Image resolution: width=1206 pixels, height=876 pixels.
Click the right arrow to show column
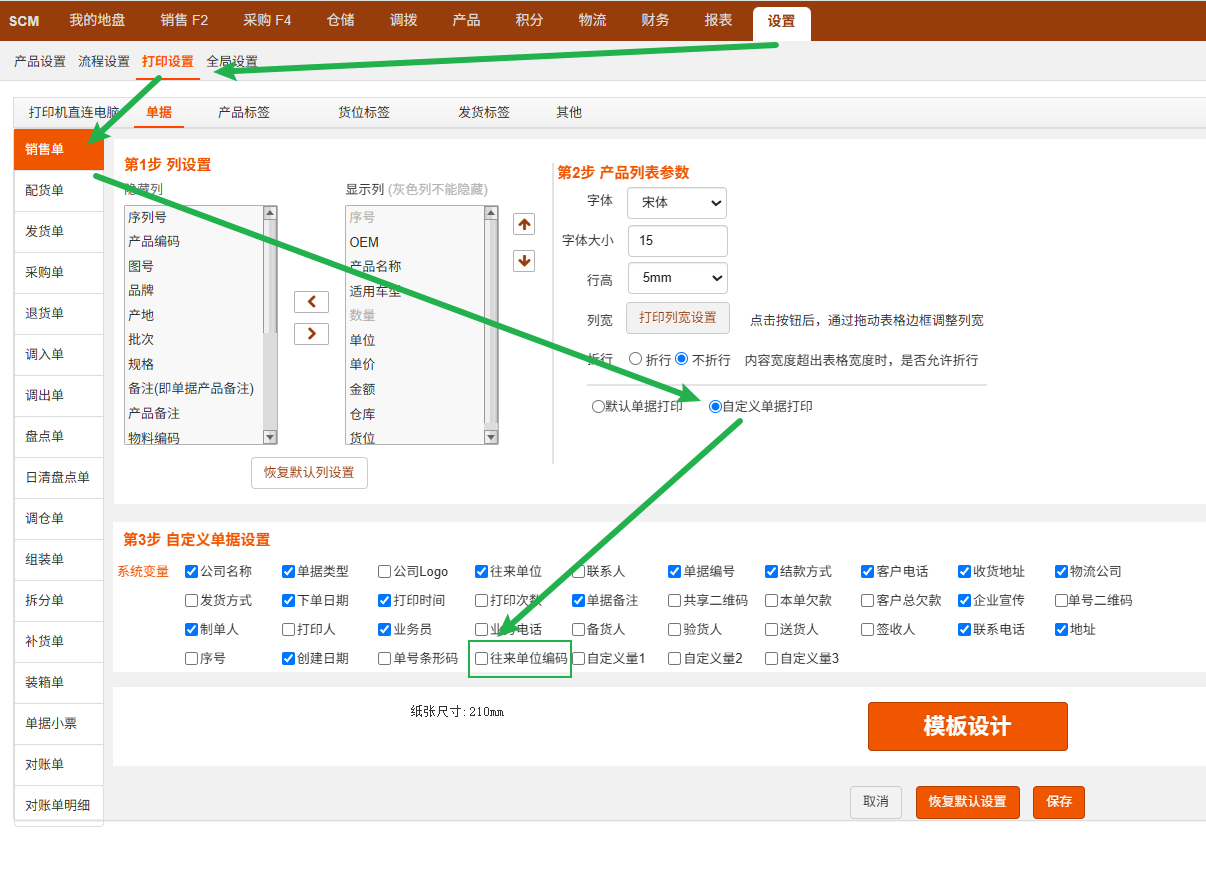click(x=311, y=333)
